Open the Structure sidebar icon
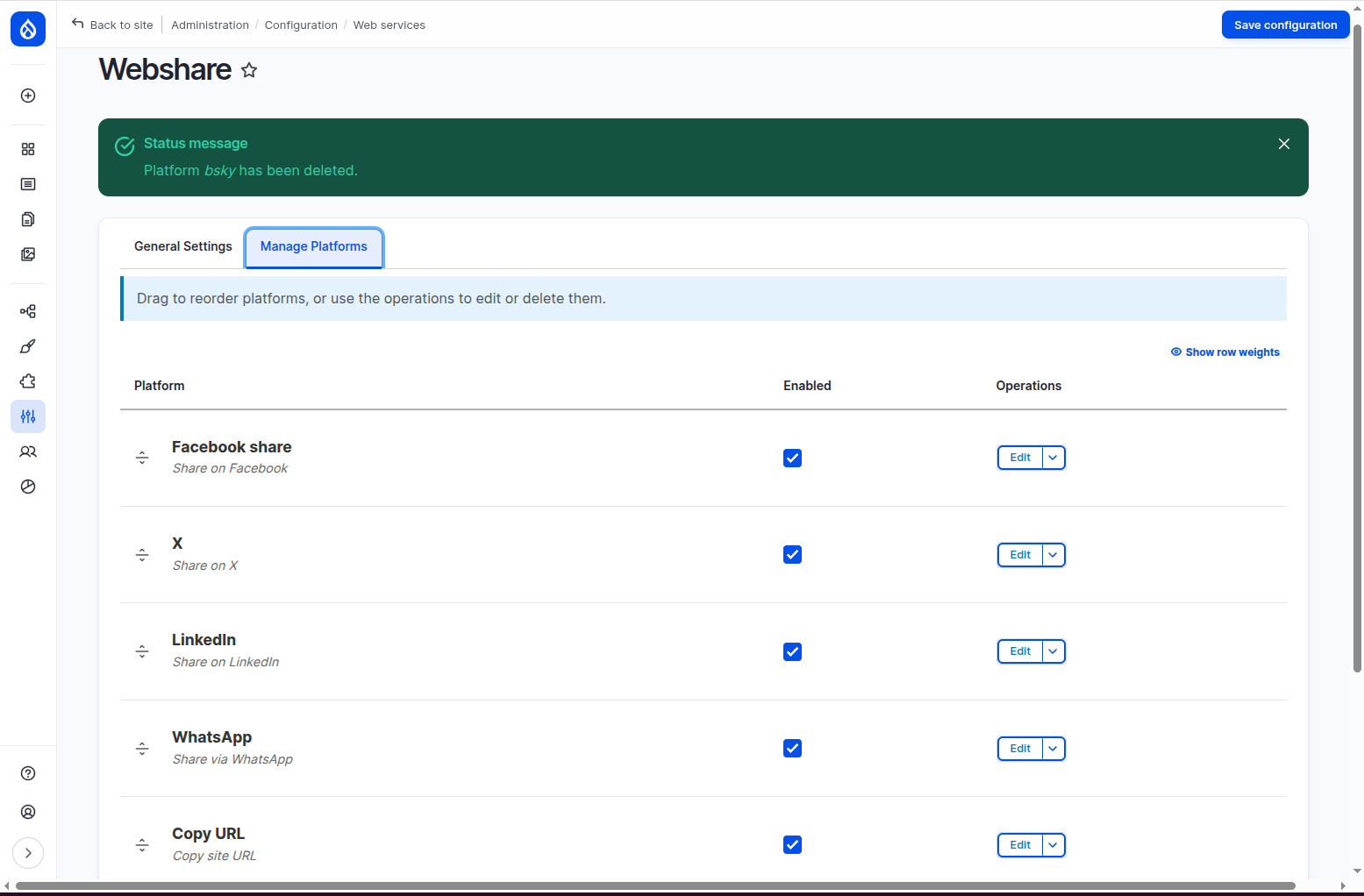The width and height of the screenshot is (1364, 896). pos(28,311)
